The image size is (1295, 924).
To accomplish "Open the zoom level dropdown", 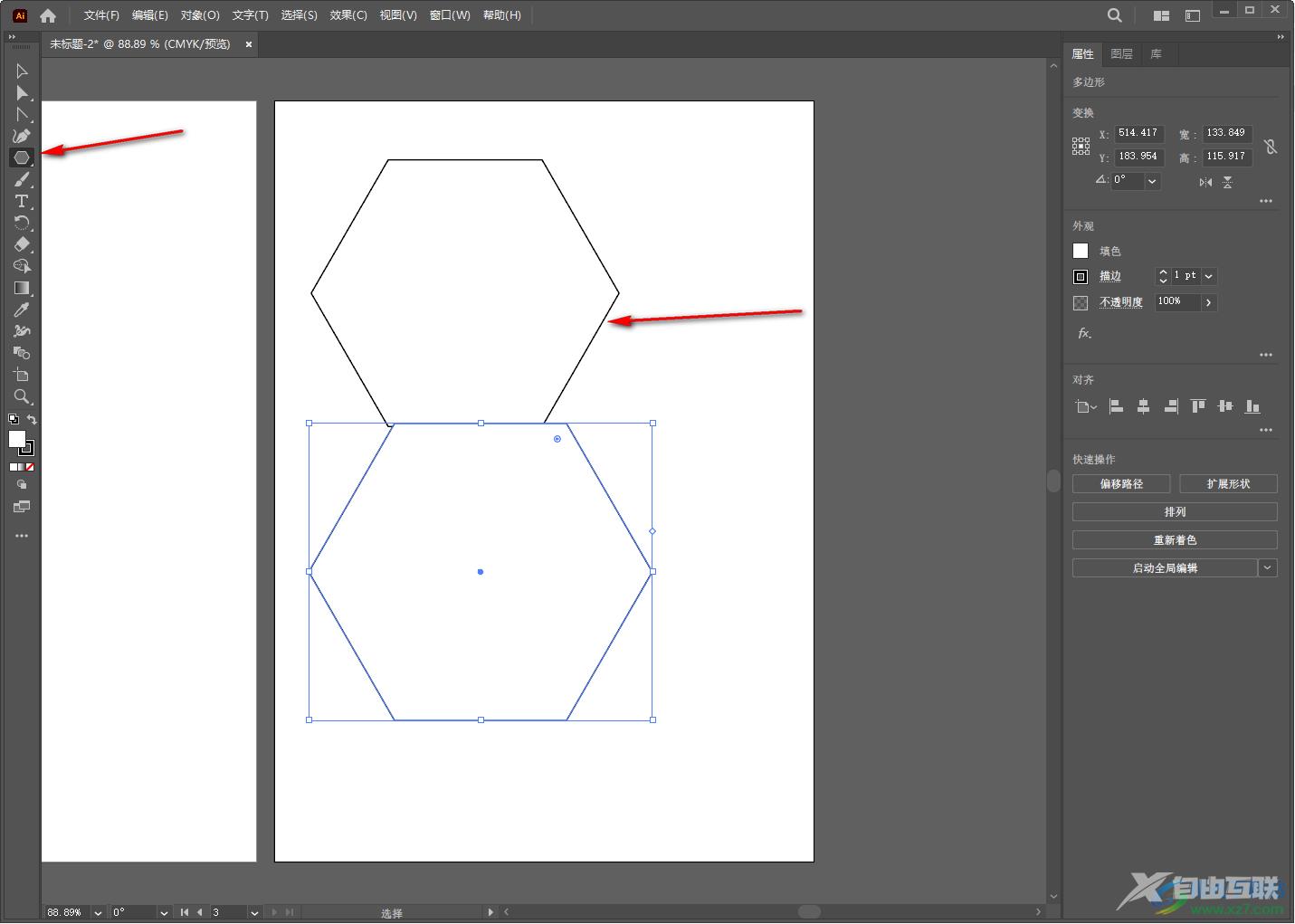I will point(98,912).
